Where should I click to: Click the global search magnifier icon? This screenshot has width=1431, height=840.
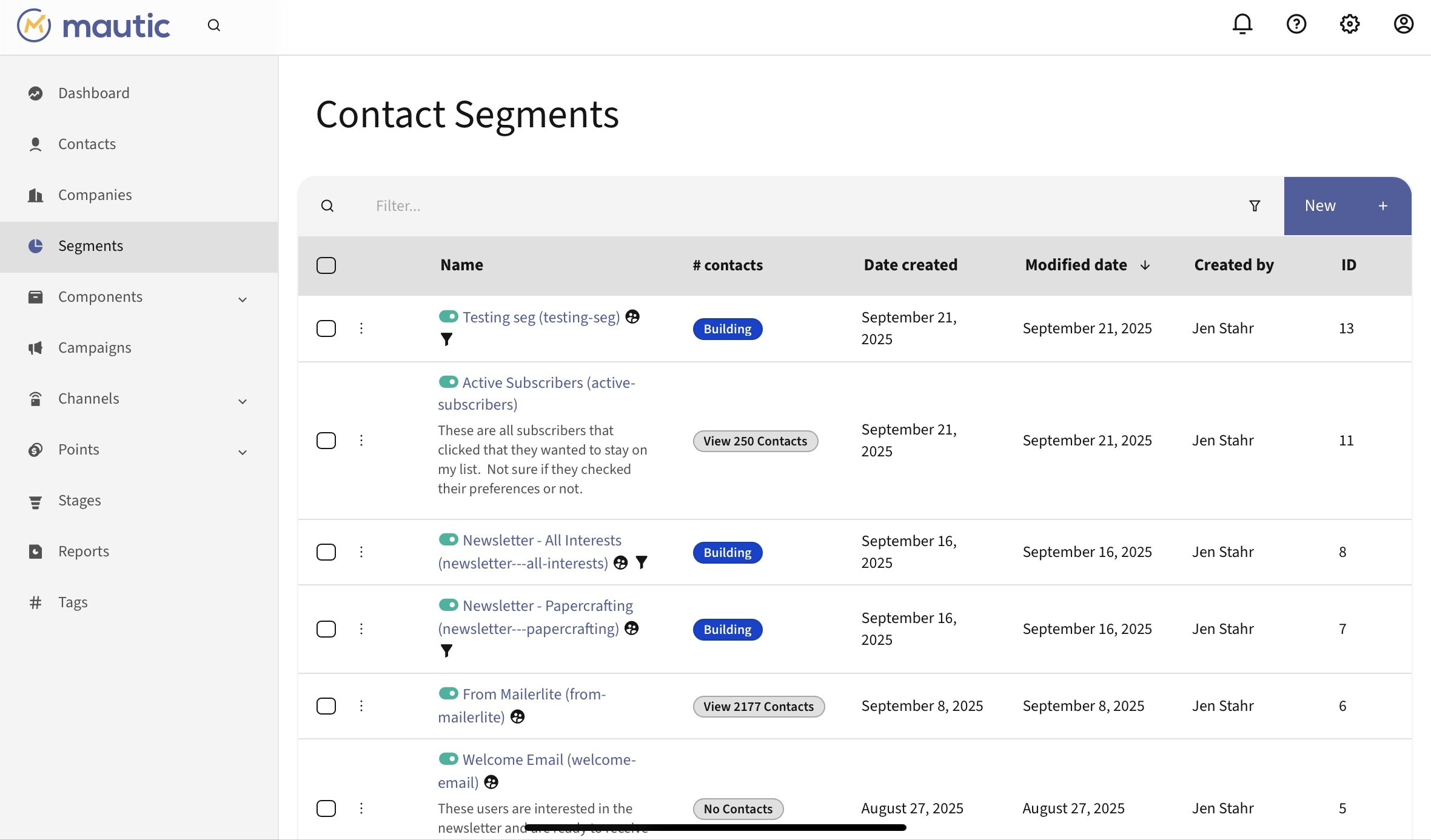click(213, 25)
